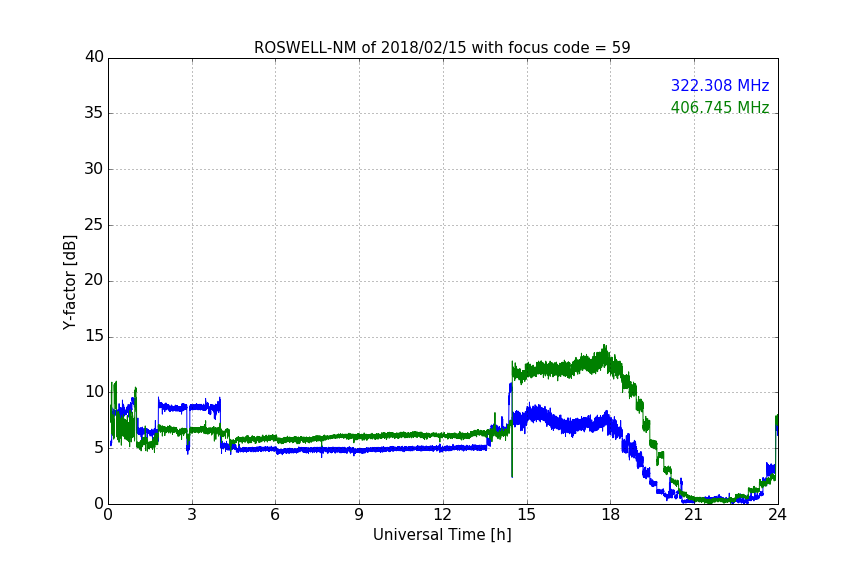Click the 'Y-factor [dB]' axis label
The image size is (864, 576).
69,282
